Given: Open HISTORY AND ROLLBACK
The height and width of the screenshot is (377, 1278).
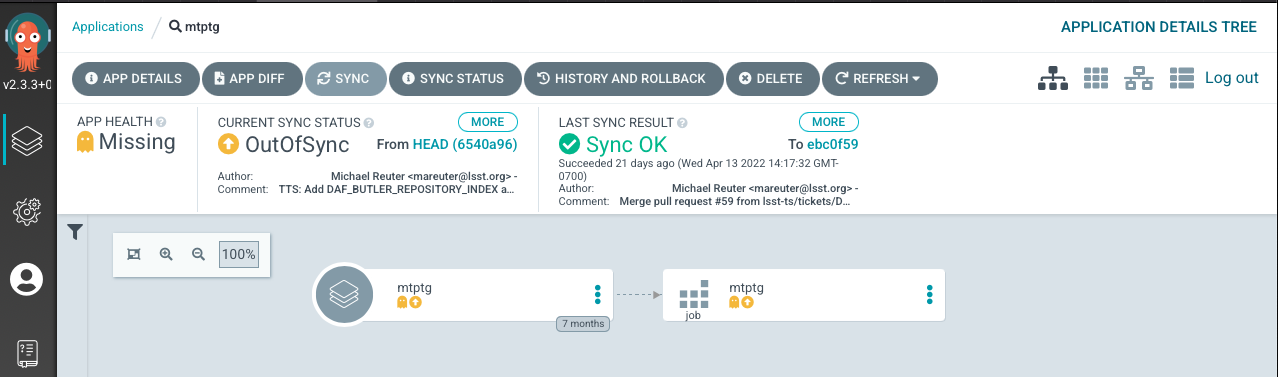Looking at the screenshot, I should (623, 79).
